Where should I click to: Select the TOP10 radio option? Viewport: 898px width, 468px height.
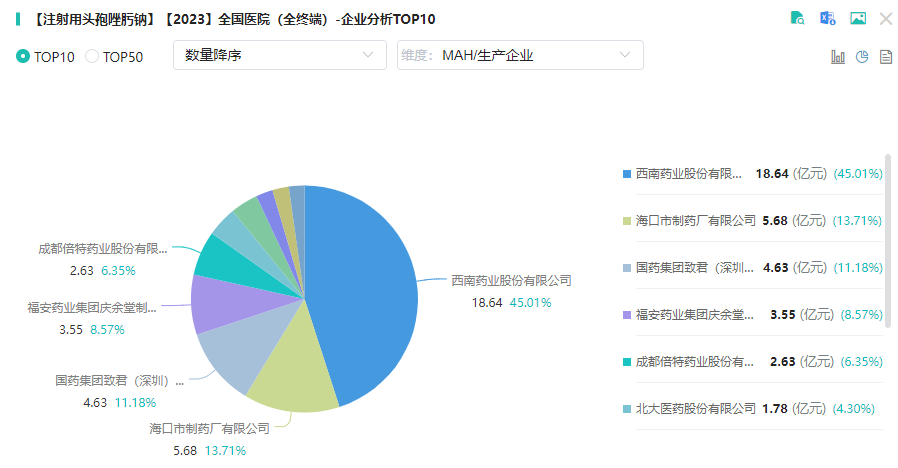click(23, 56)
